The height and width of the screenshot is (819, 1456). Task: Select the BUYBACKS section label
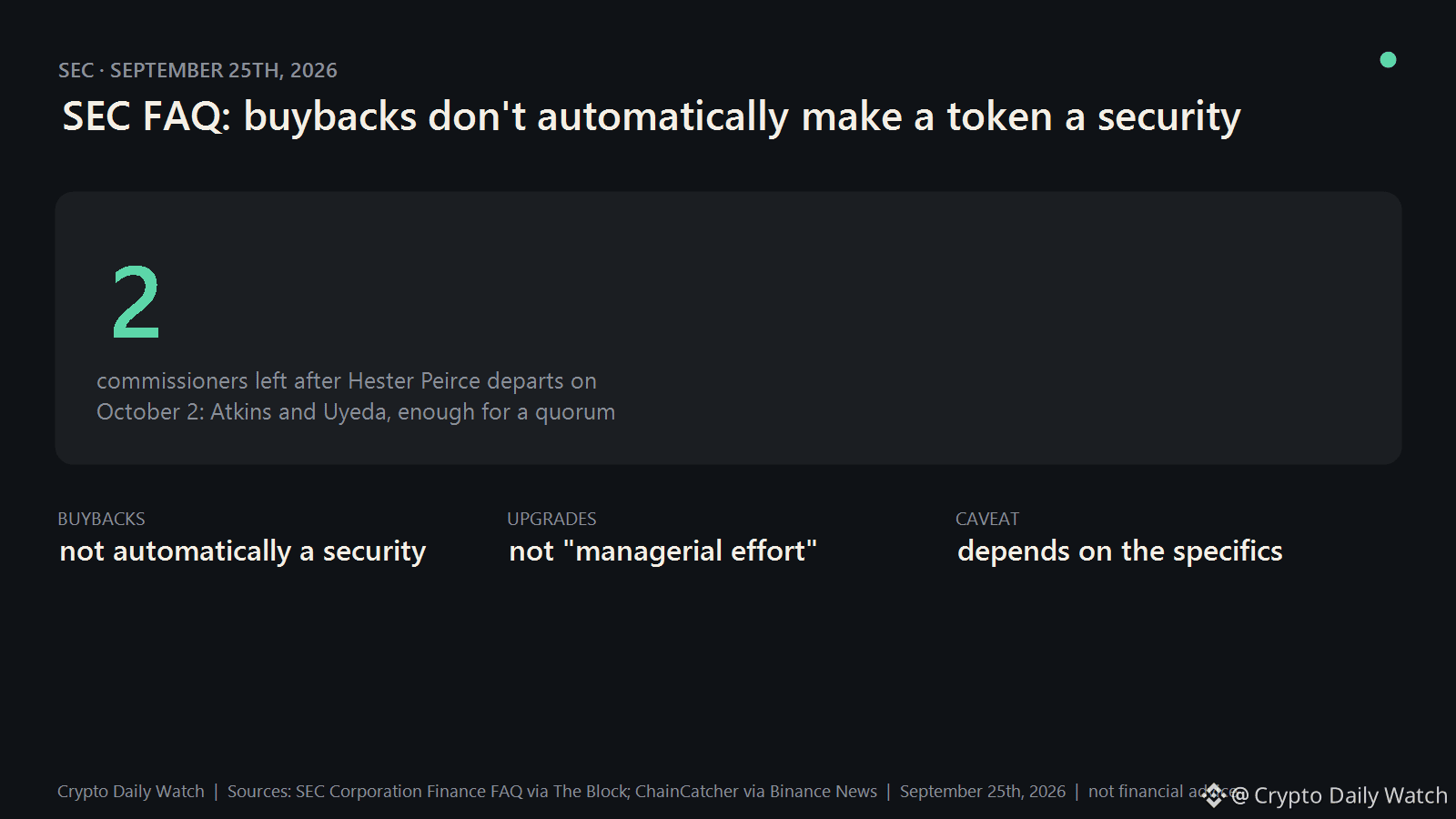[x=101, y=519]
